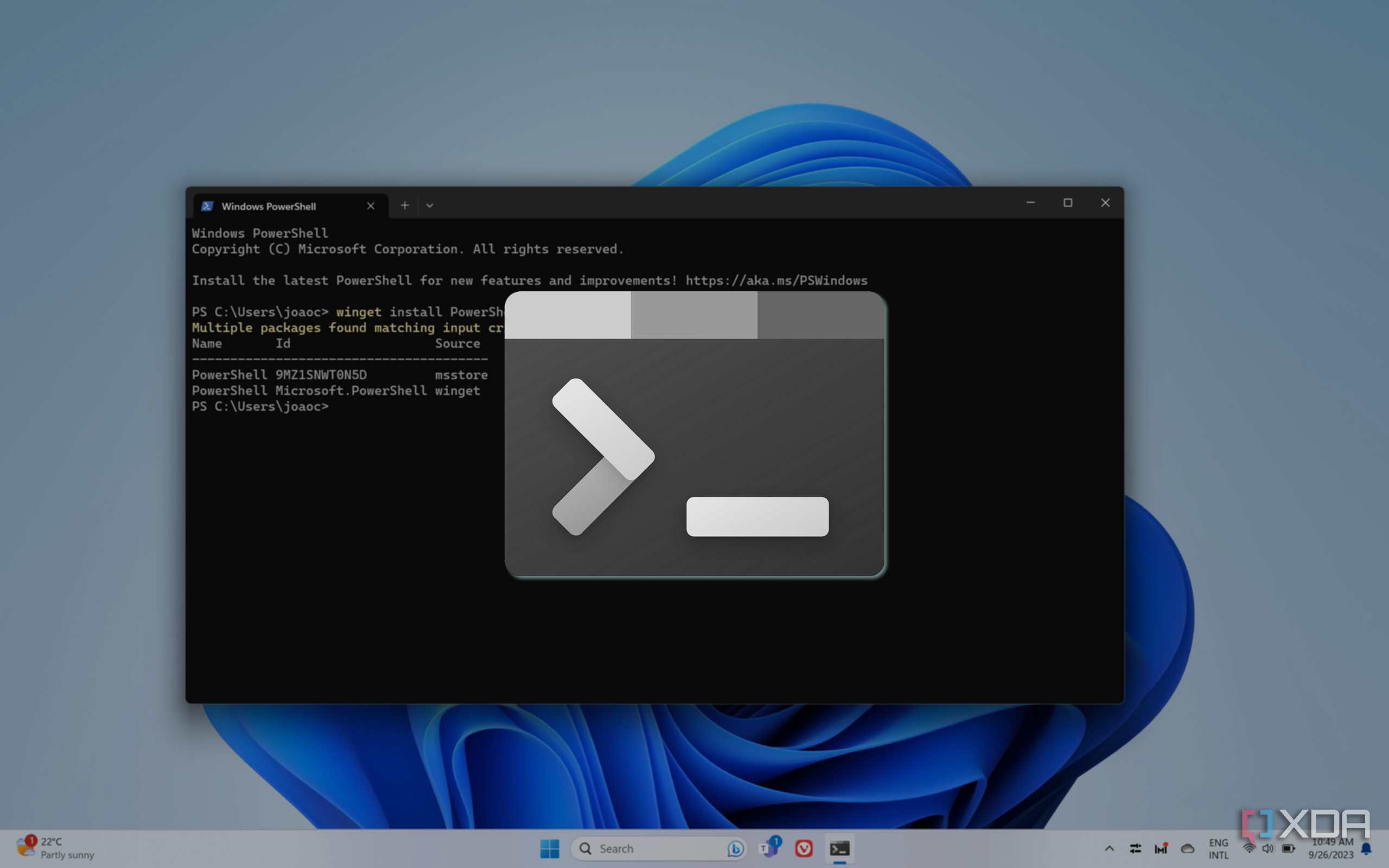Click the Terminal icon on the taskbar
Image resolution: width=1389 pixels, height=868 pixels.
[840, 848]
